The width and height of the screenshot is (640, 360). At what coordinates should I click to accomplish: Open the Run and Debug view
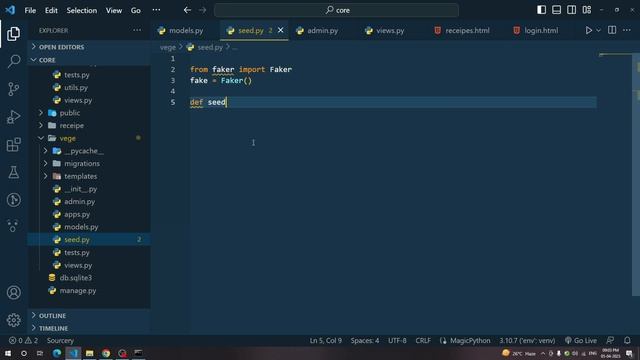(13, 117)
